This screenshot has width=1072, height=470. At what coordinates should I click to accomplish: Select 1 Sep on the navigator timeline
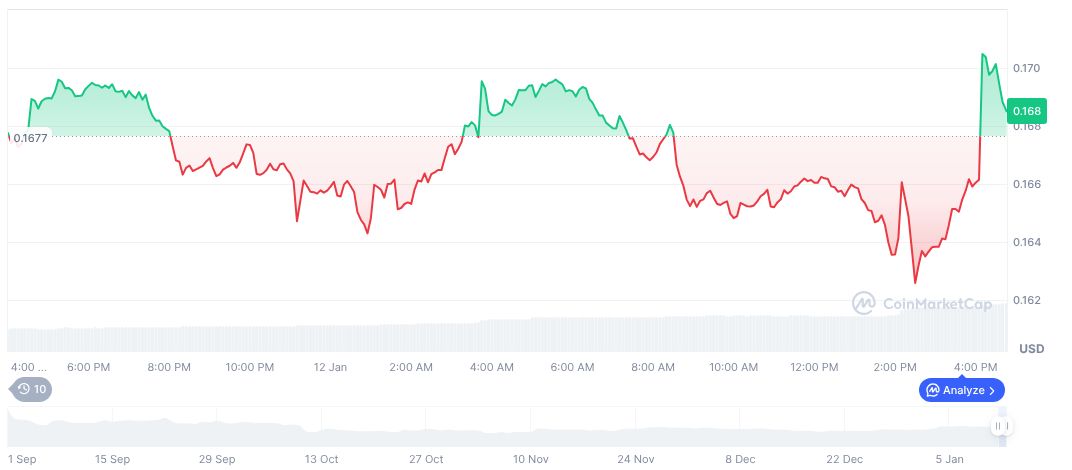point(21,459)
